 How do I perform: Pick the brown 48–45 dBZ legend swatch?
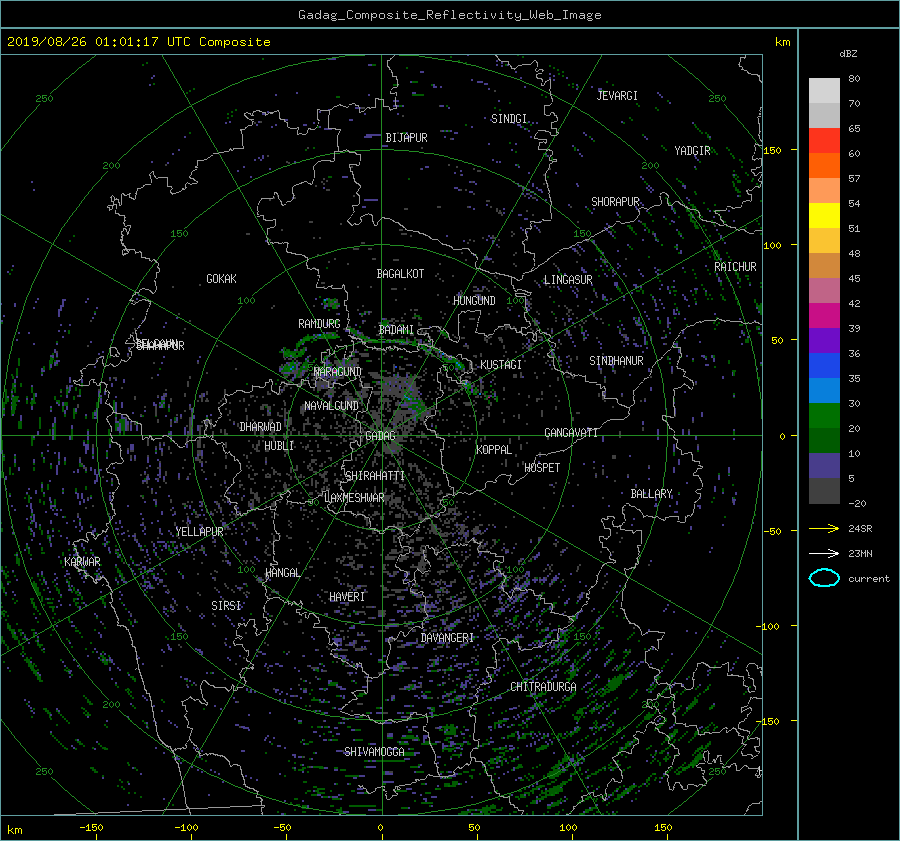click(824, 265)
